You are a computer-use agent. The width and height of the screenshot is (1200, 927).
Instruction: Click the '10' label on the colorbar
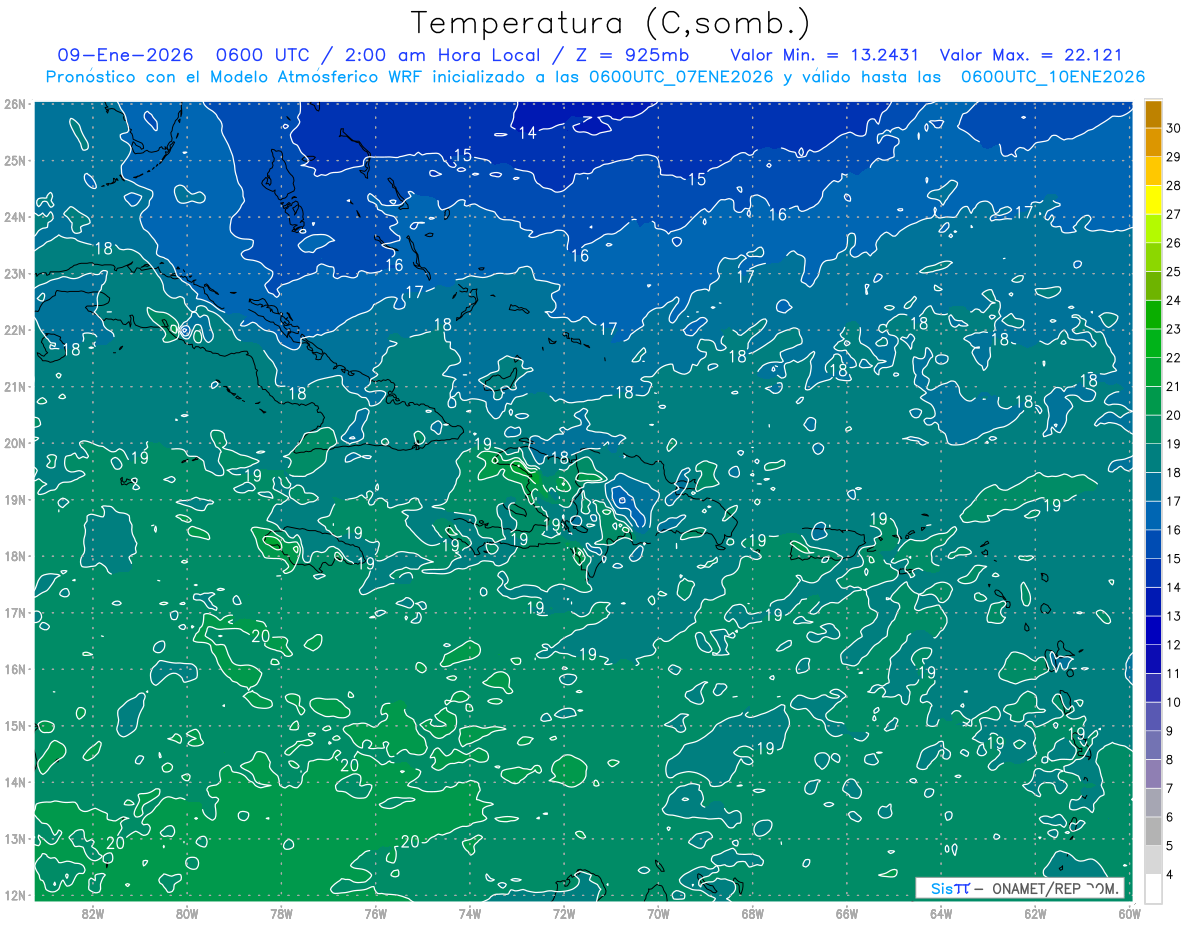pos(1174,703)
